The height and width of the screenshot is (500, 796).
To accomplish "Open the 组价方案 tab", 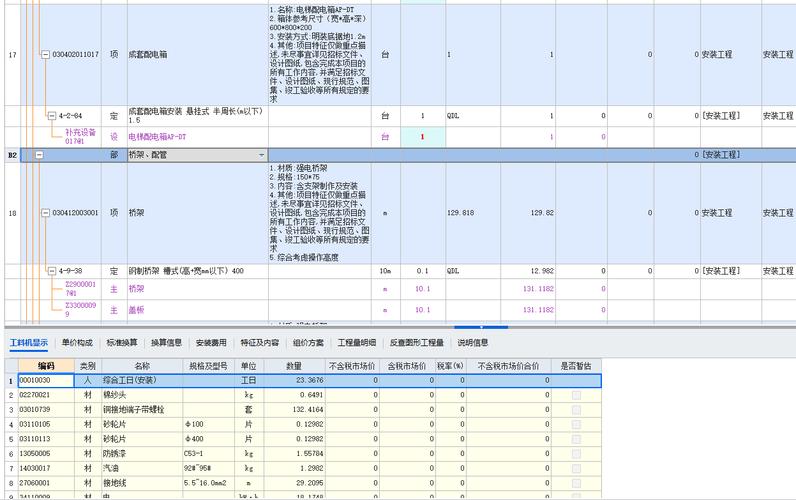I will (x=308, y=343).
